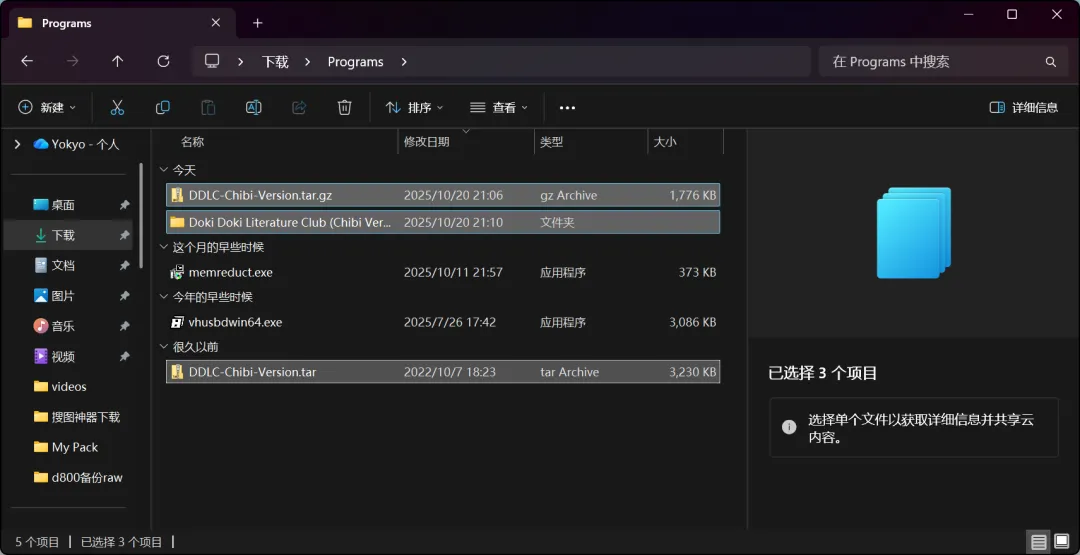Collapse the 今天 group
1080x555 pixels.
click(x=163, y=170)
